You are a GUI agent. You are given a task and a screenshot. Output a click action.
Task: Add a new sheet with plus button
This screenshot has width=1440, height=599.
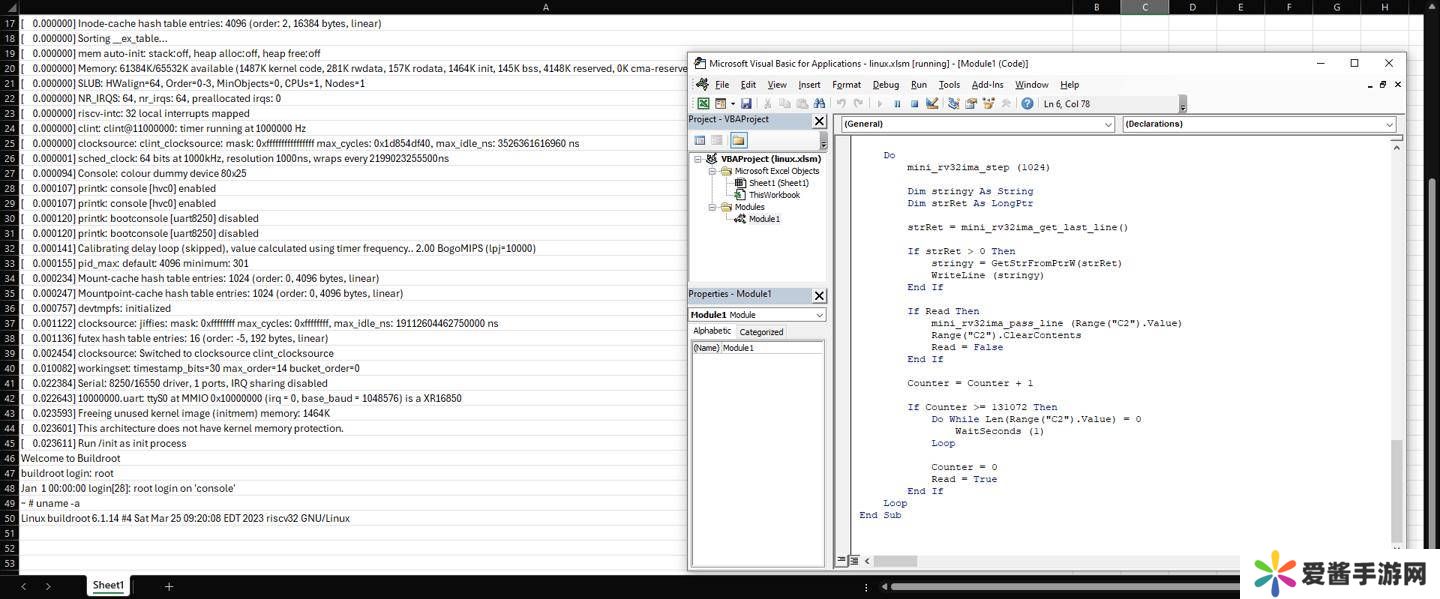tap(169, 587)
